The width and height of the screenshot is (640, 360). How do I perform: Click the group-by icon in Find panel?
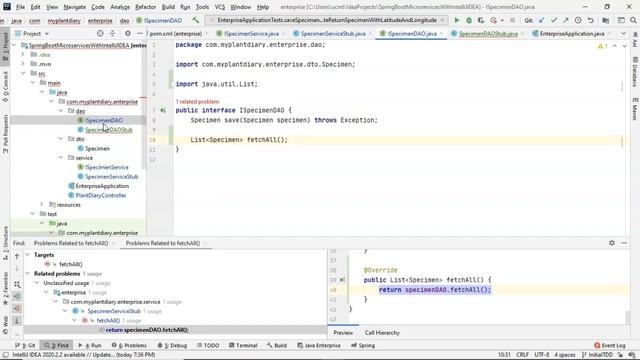click(17, 284)
